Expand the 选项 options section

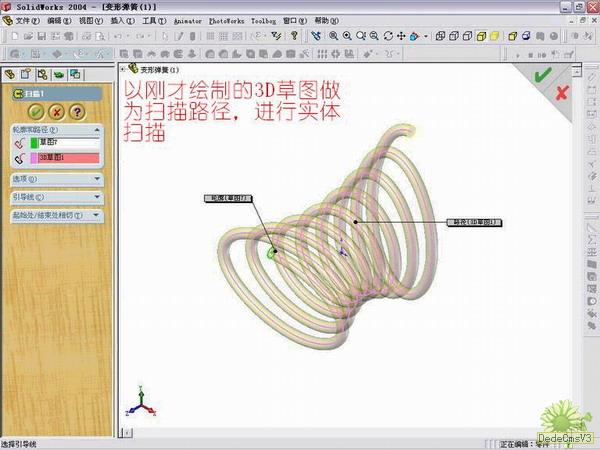click(55, 179)
